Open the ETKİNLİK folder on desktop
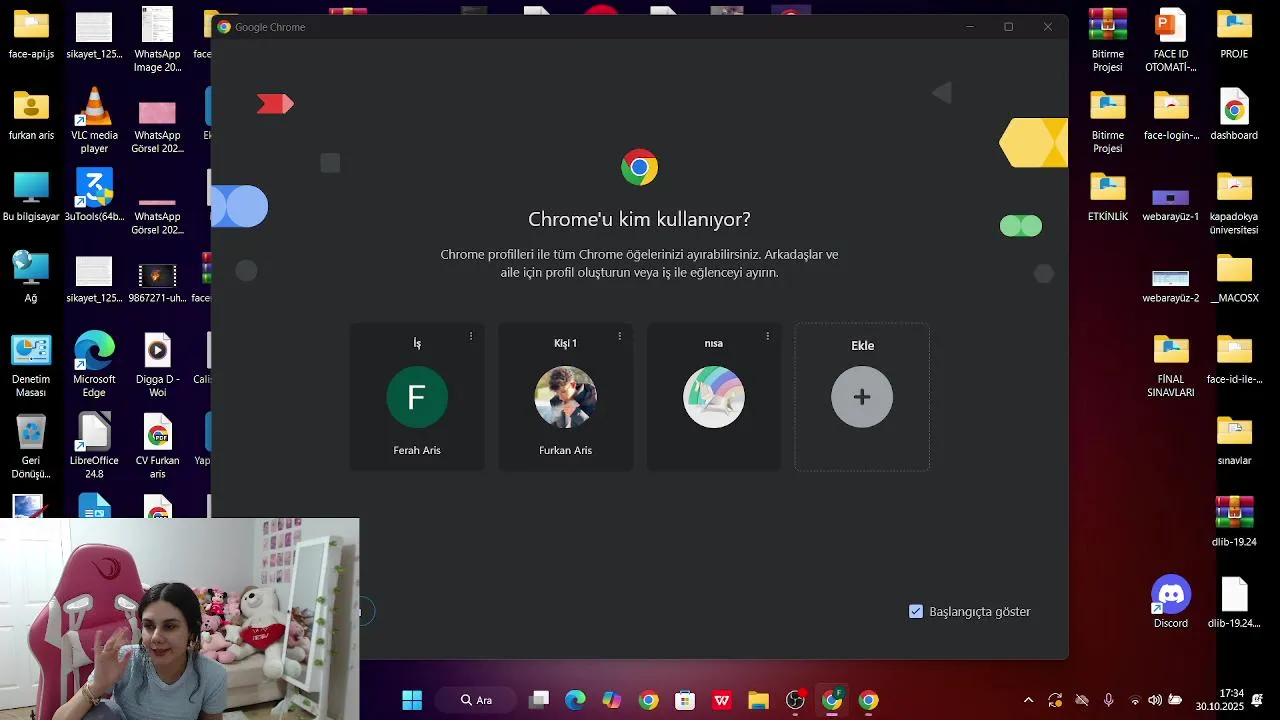1280x720 pixels. point(1108,196)
